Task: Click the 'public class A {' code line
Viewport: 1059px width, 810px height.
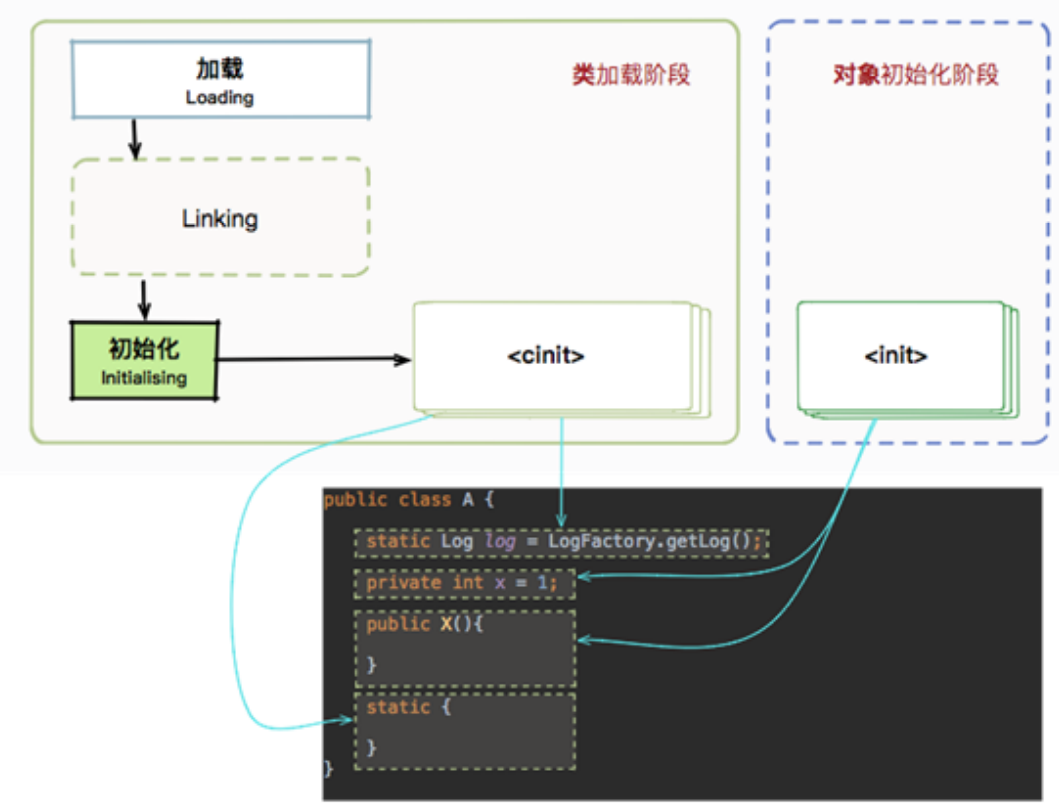Action: coord(409,500)
